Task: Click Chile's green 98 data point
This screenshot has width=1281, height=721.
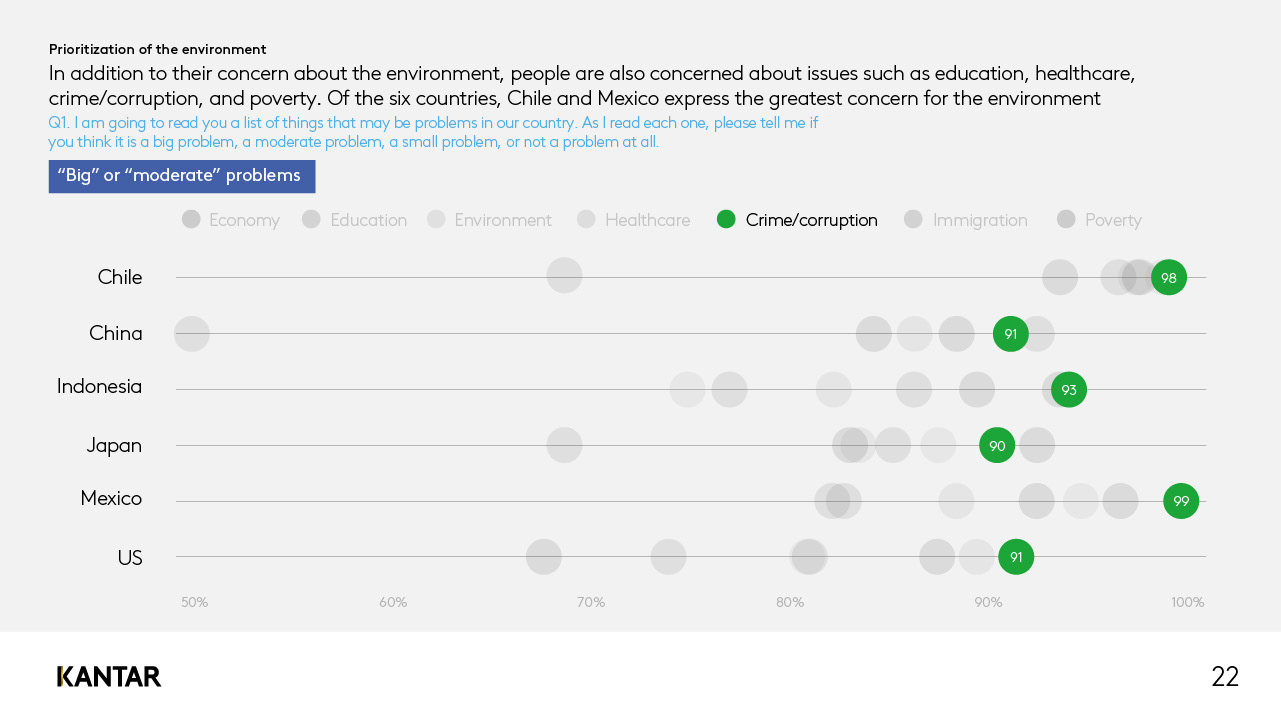Action: 1169,277
